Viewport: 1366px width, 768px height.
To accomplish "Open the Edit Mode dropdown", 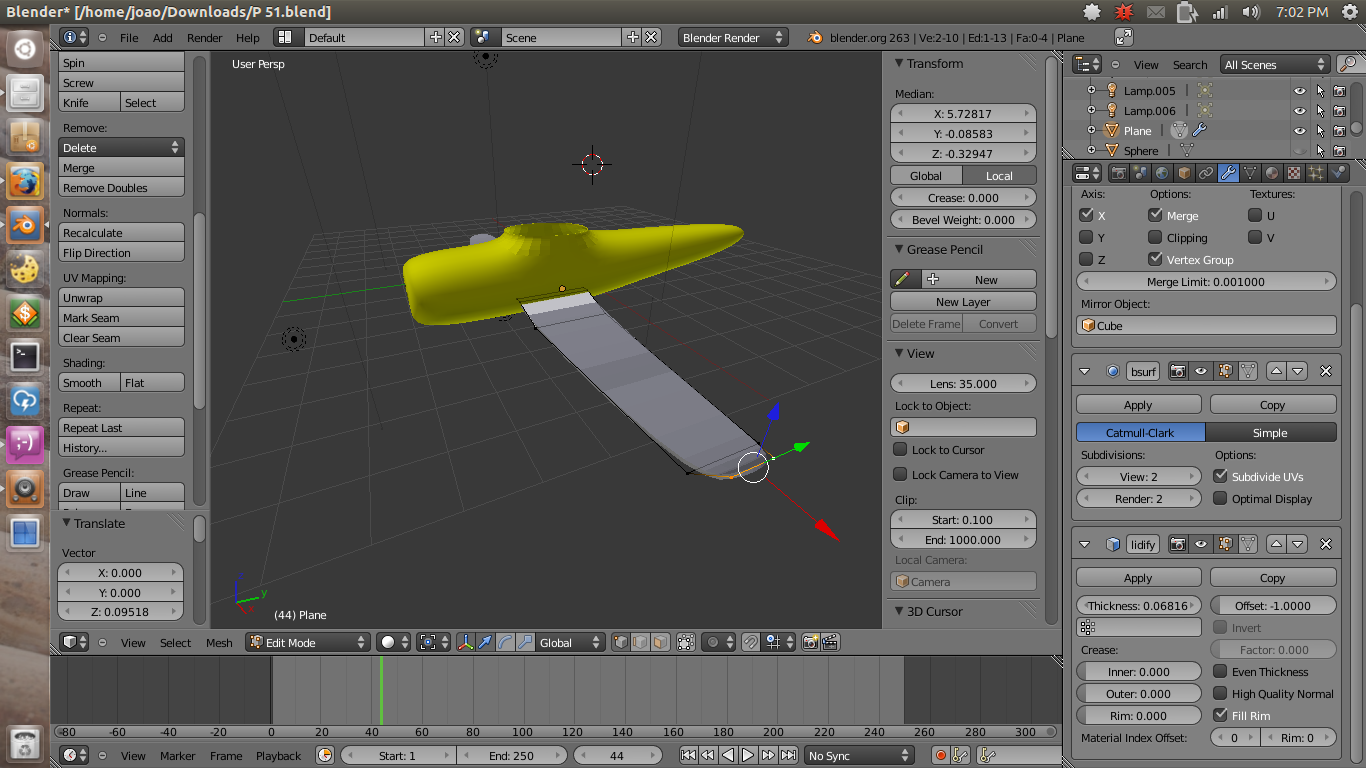I will (307, 642).
